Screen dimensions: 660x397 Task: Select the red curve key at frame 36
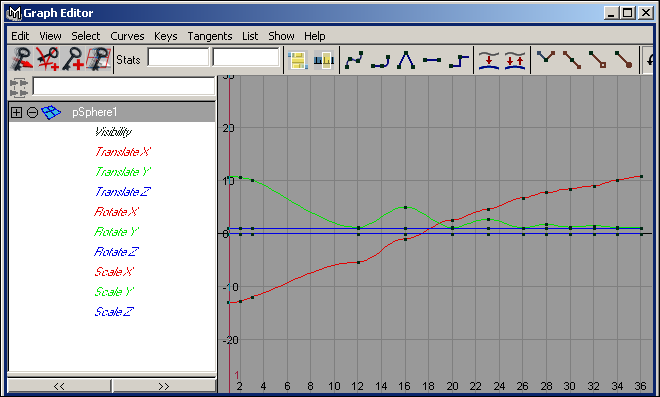[x=641, y=176]
